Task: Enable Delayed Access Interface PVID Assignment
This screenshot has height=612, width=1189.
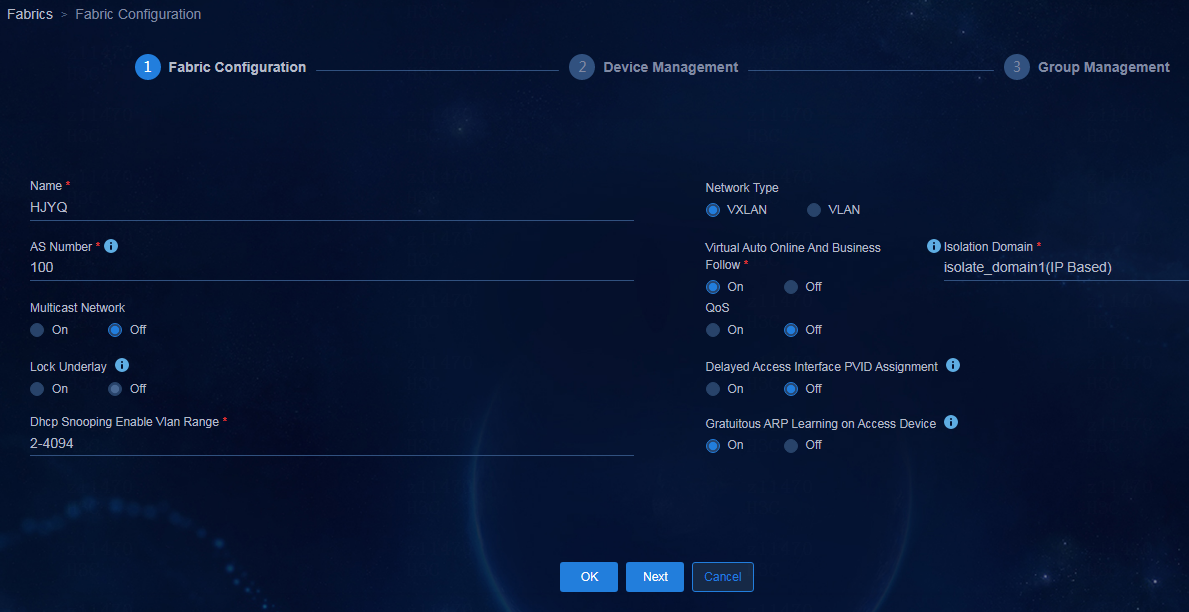Action: pos(713,389)
